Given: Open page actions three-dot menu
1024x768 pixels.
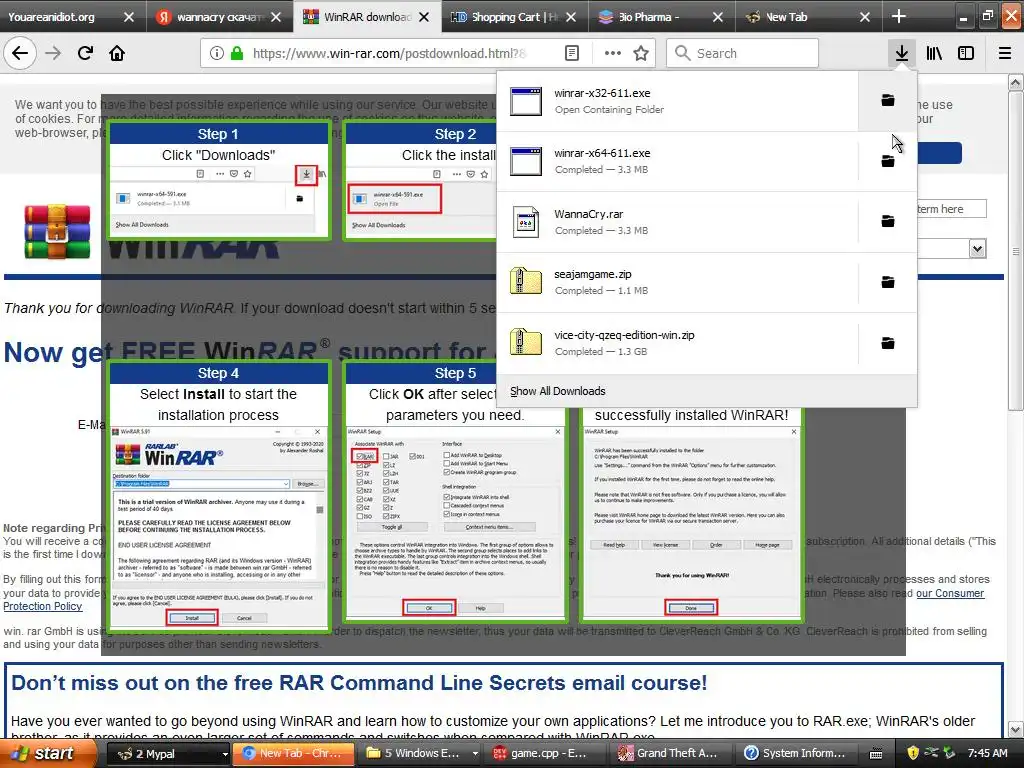Looking at the screenshot, I should (x=613, y=53).
